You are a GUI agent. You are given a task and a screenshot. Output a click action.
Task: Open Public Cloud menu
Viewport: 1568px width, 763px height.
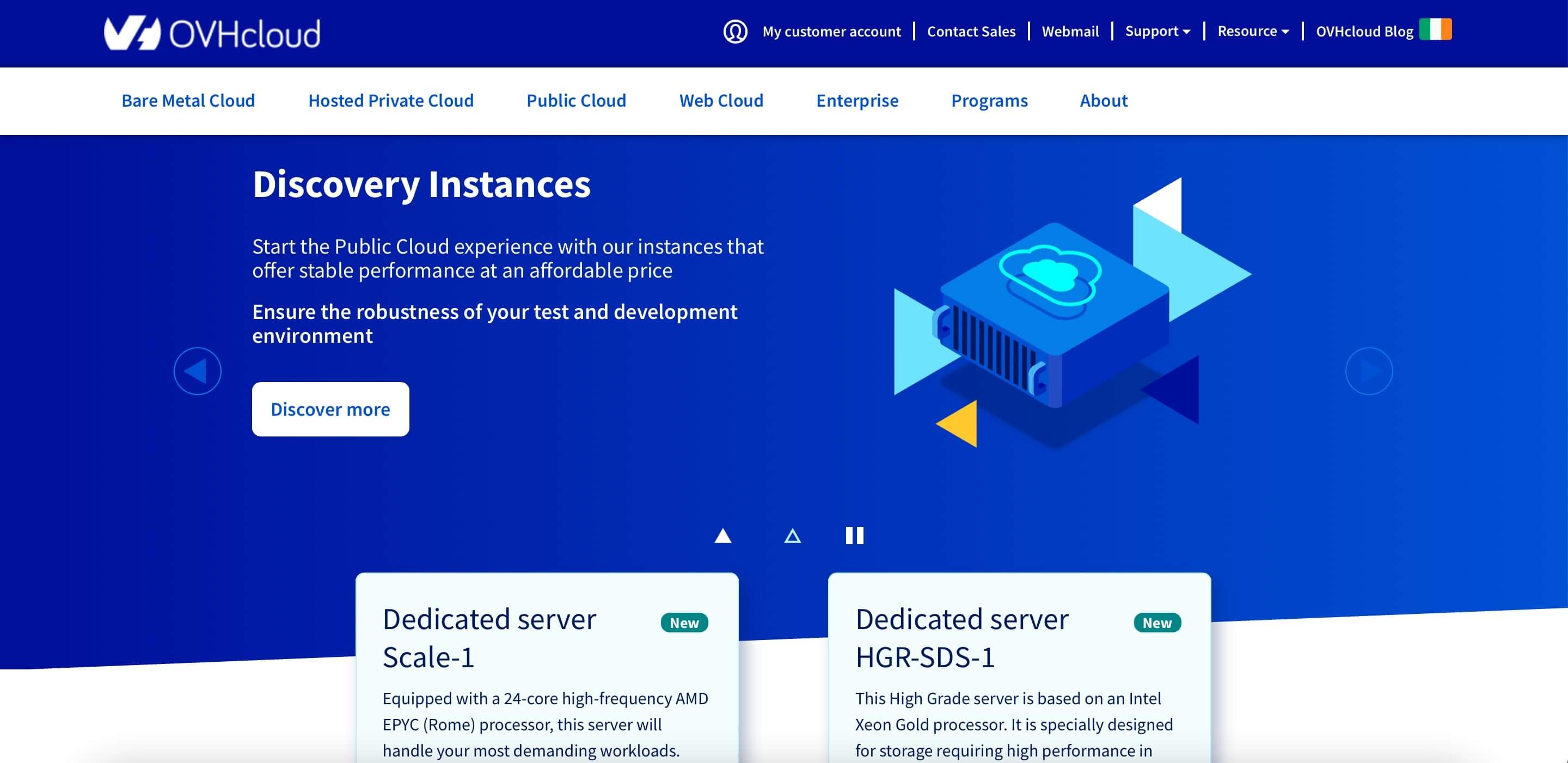tap(576, 100)
